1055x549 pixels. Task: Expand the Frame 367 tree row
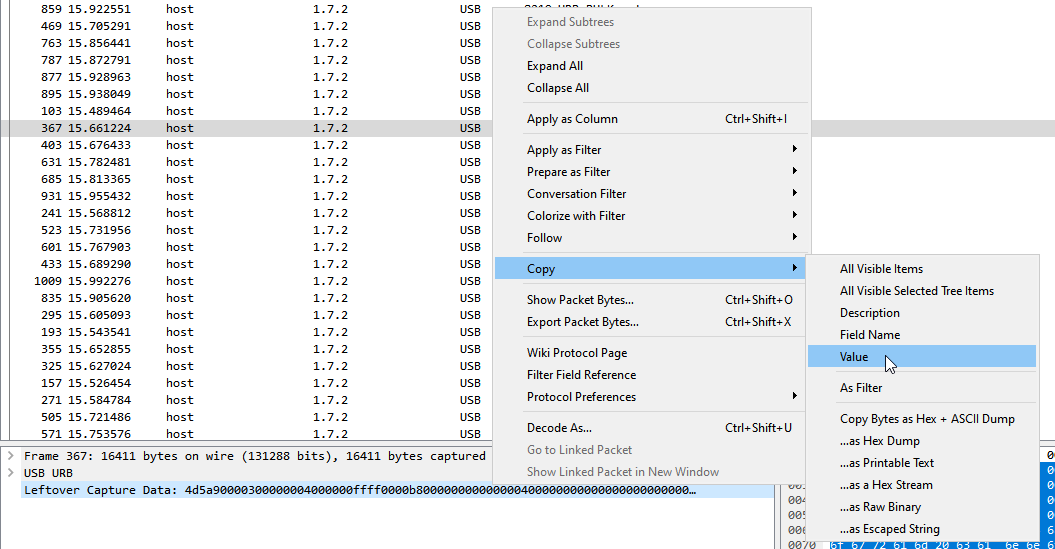pos(9,456)
